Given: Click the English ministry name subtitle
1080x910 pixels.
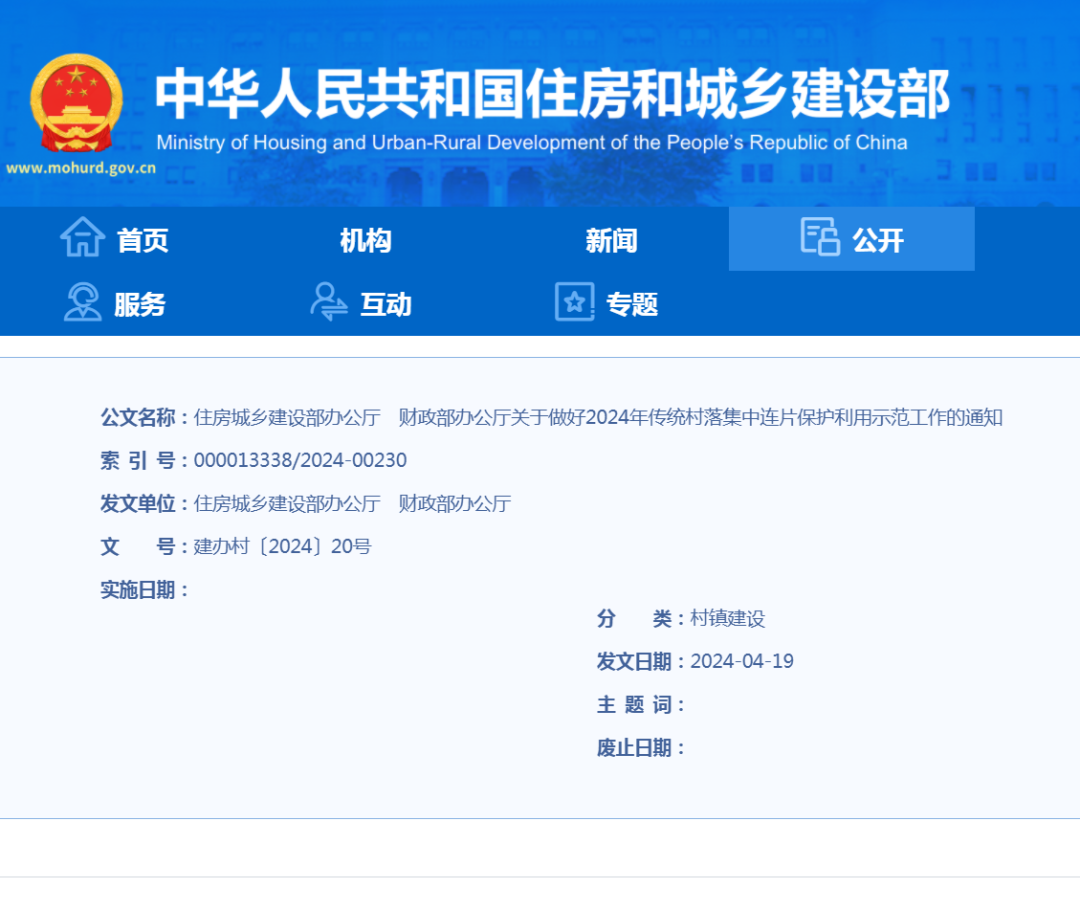Looking at the screenshot, I should (x=532, y=143).
